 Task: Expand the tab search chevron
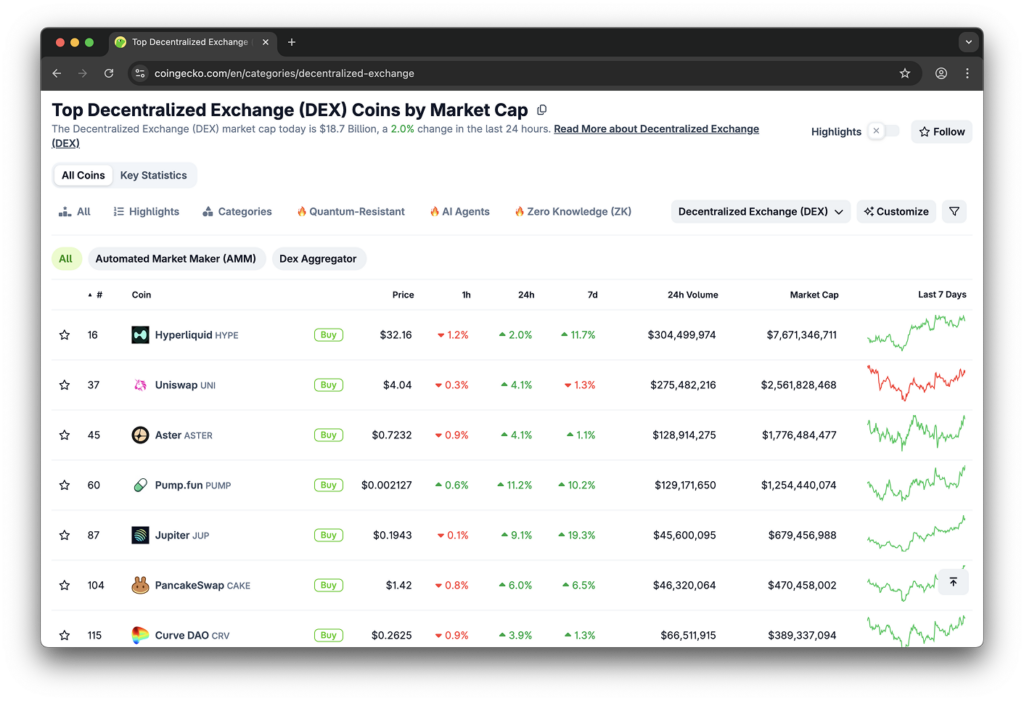coord(968,42)
